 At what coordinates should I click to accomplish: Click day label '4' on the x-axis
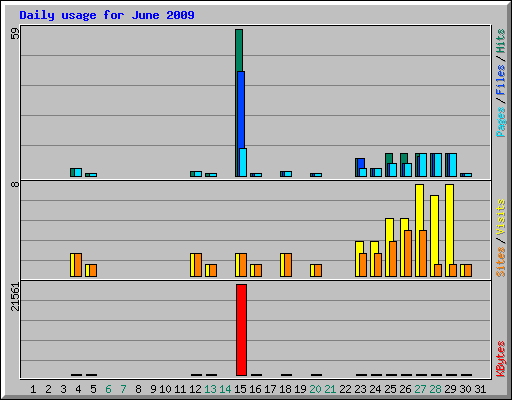click(x=78, y=389)
